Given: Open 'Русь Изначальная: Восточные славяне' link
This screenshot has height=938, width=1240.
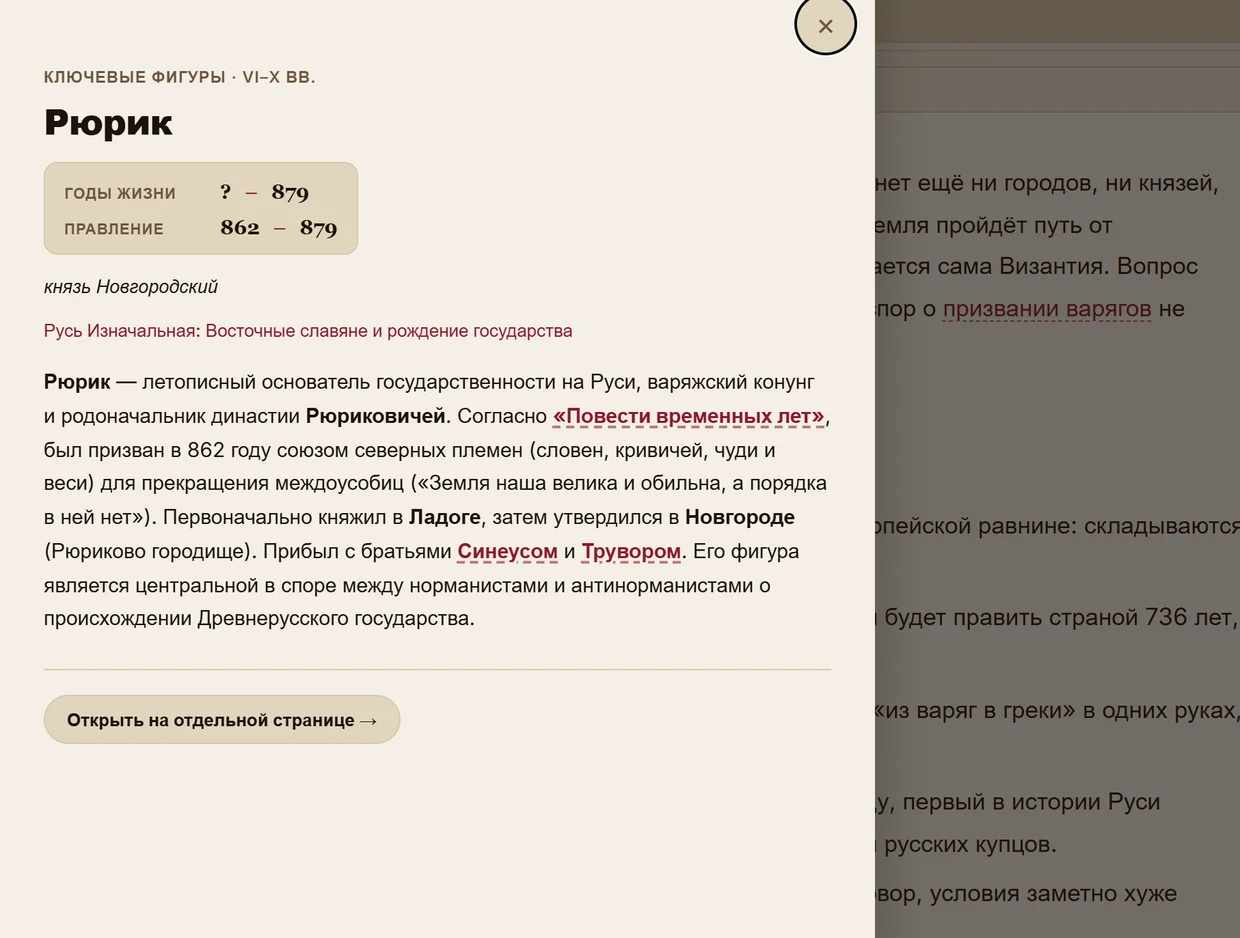Looking at the screenshot, I should [308, 331].
